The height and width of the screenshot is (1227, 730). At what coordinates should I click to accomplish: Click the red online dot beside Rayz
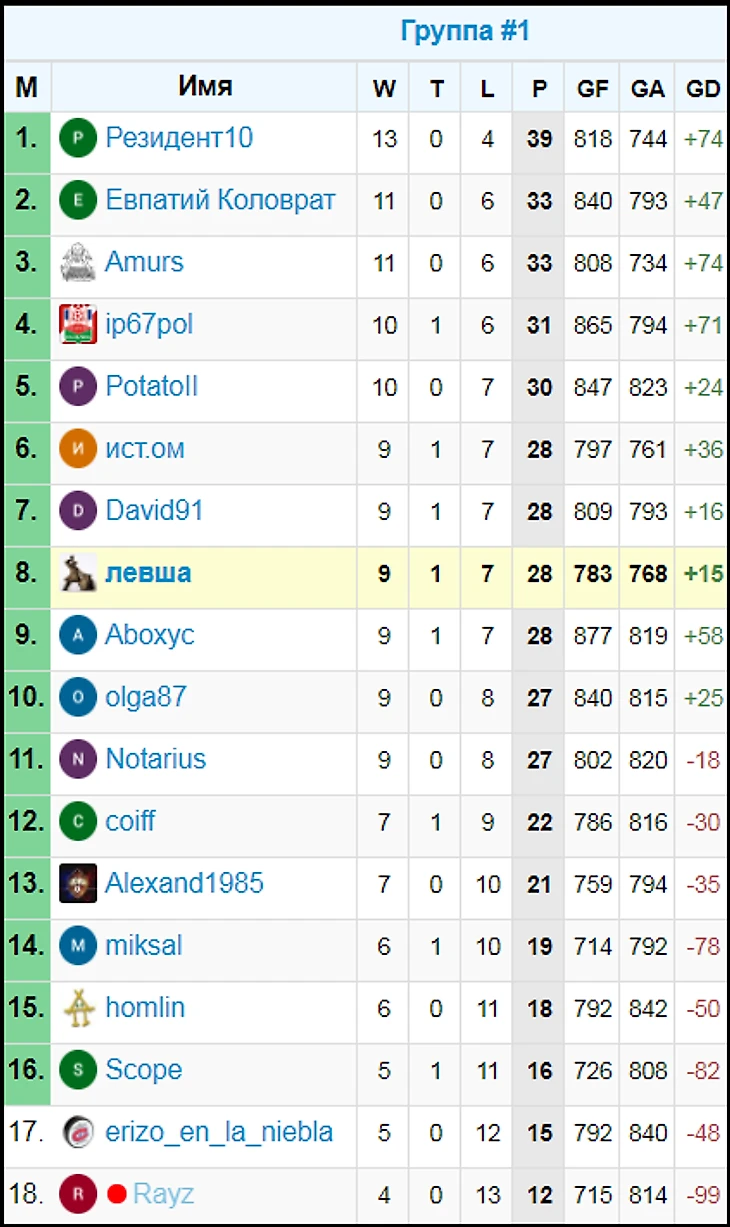pyautogui.click(x=117, y=1194)
